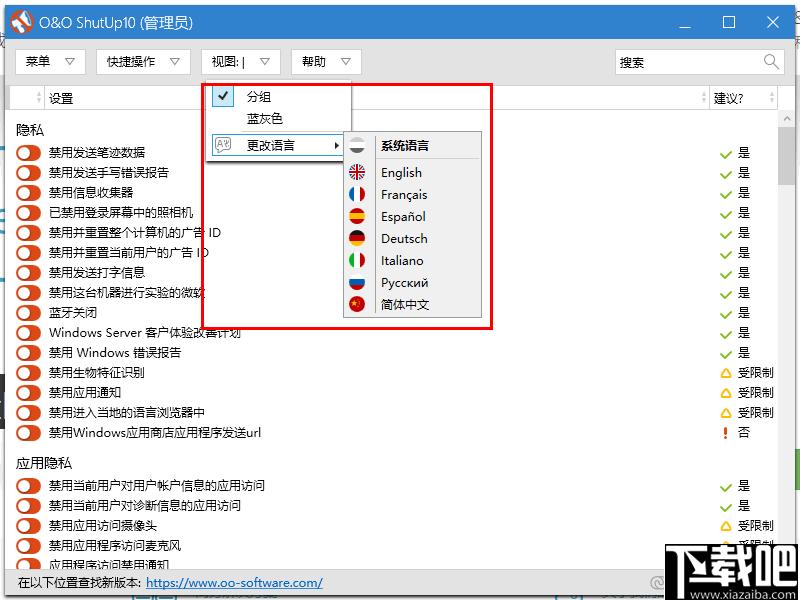Pick the Spanish flag icon for Español
This screenshot has height=600, width=800.
(x=357, y=216)
